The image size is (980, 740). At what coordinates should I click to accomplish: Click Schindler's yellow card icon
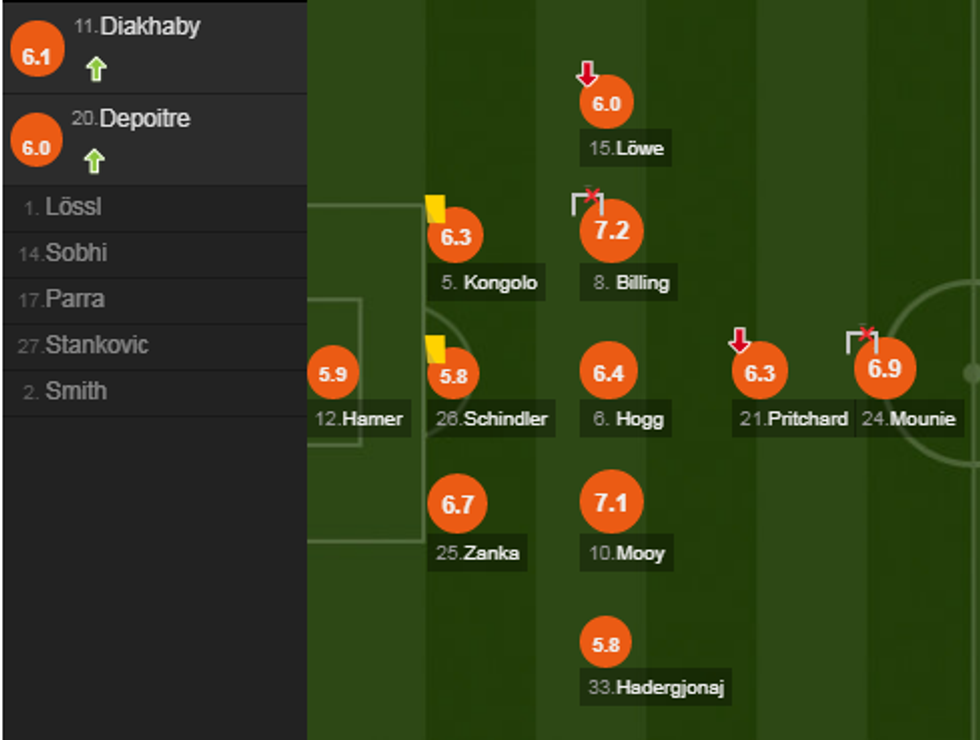click(x=435, y=349)
